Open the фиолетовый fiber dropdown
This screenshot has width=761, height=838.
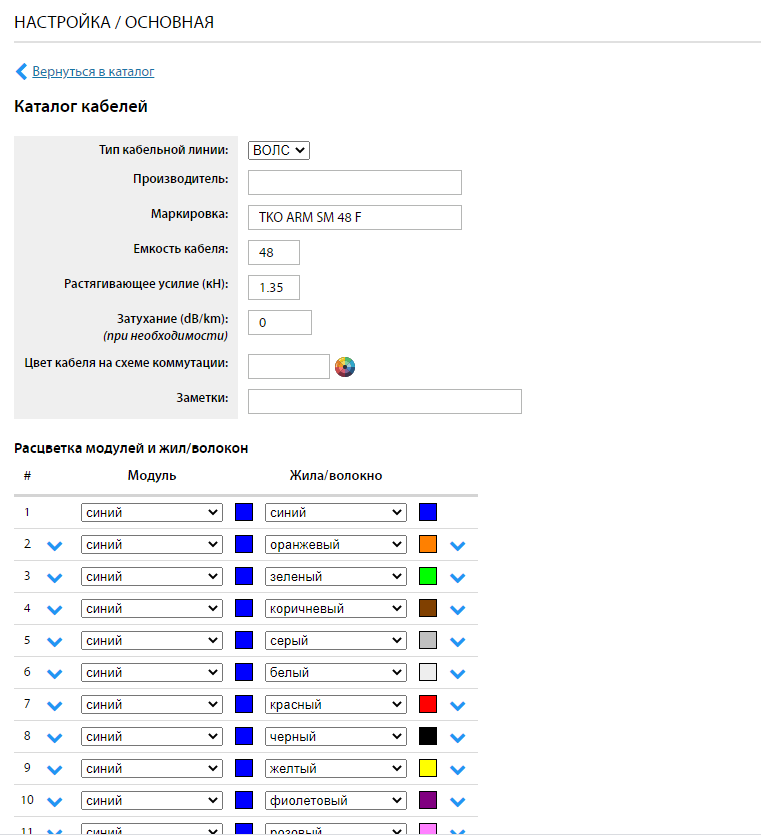coord(336,801)
